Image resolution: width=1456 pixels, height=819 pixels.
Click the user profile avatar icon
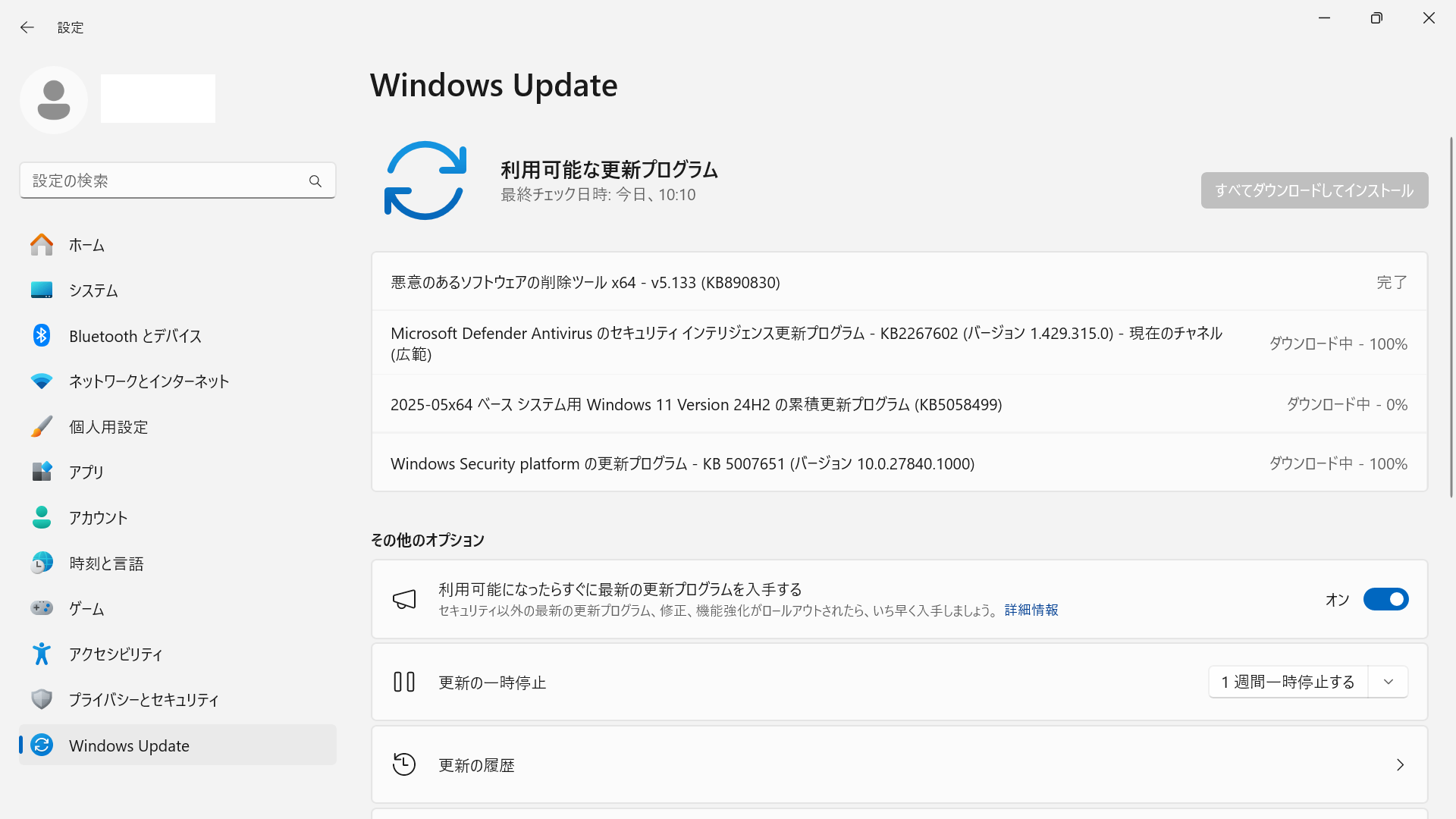pos(54,100)
